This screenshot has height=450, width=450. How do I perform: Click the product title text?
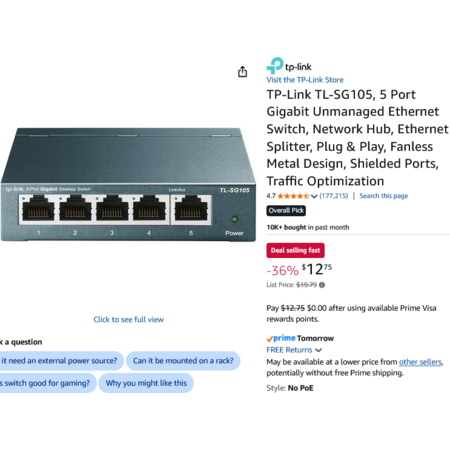(x=357, y=138)
